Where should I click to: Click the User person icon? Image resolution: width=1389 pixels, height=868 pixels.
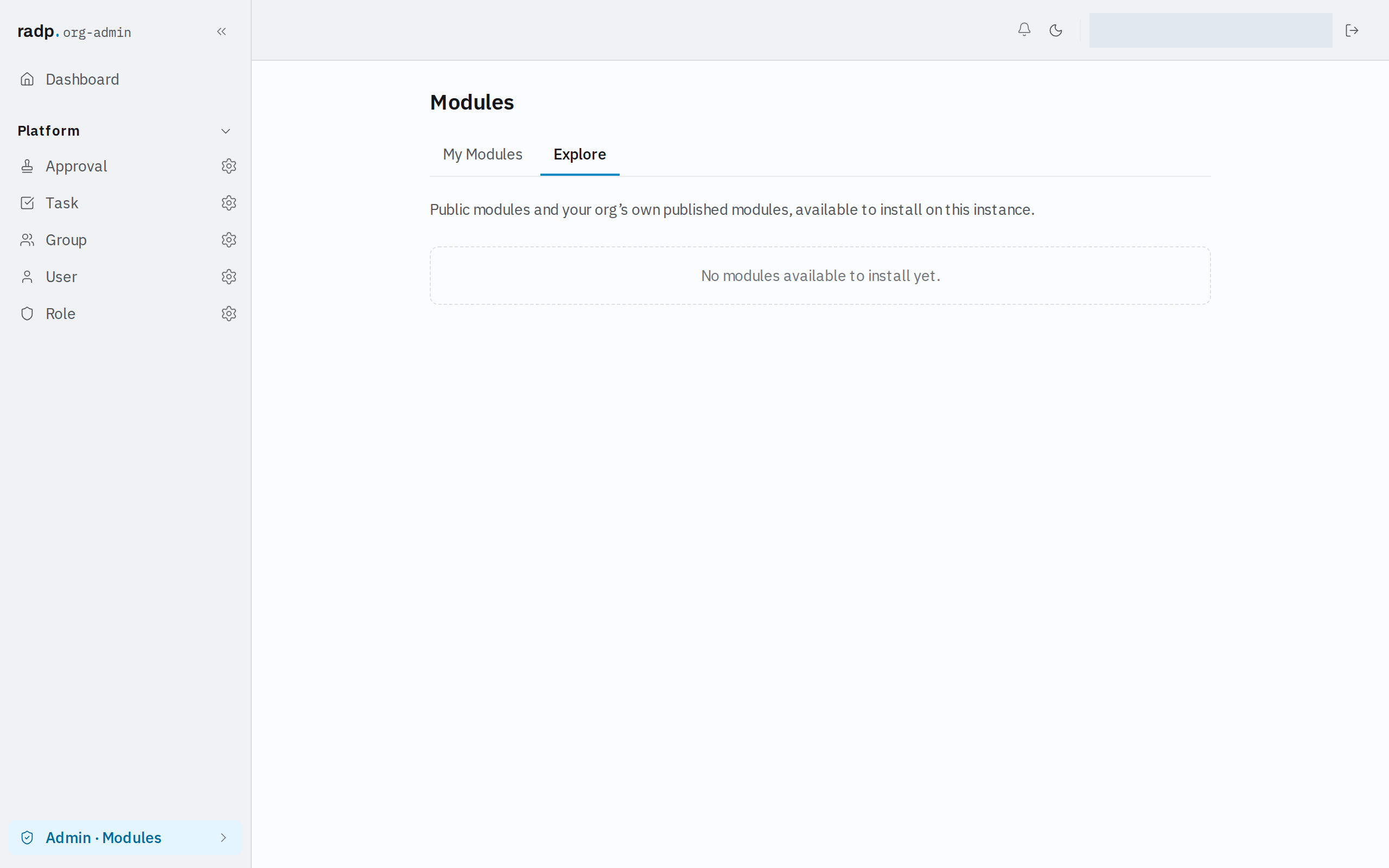[x=27, y=277]
